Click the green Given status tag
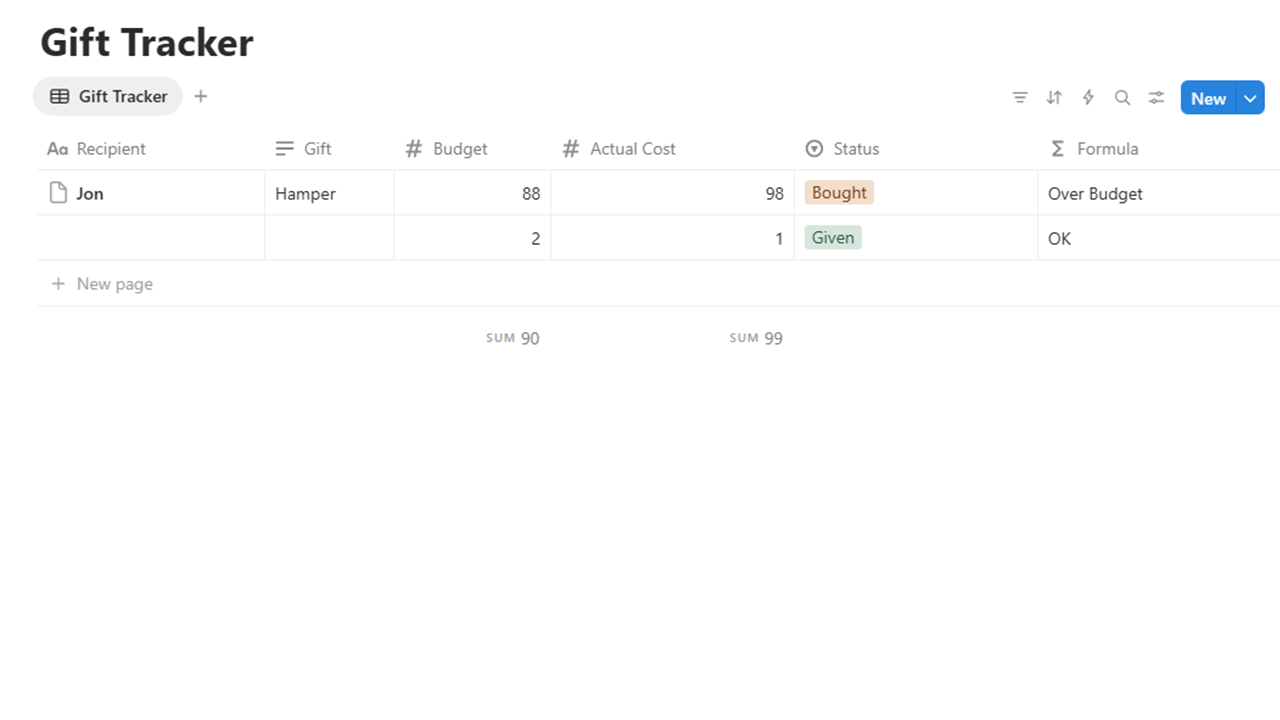 833,237
